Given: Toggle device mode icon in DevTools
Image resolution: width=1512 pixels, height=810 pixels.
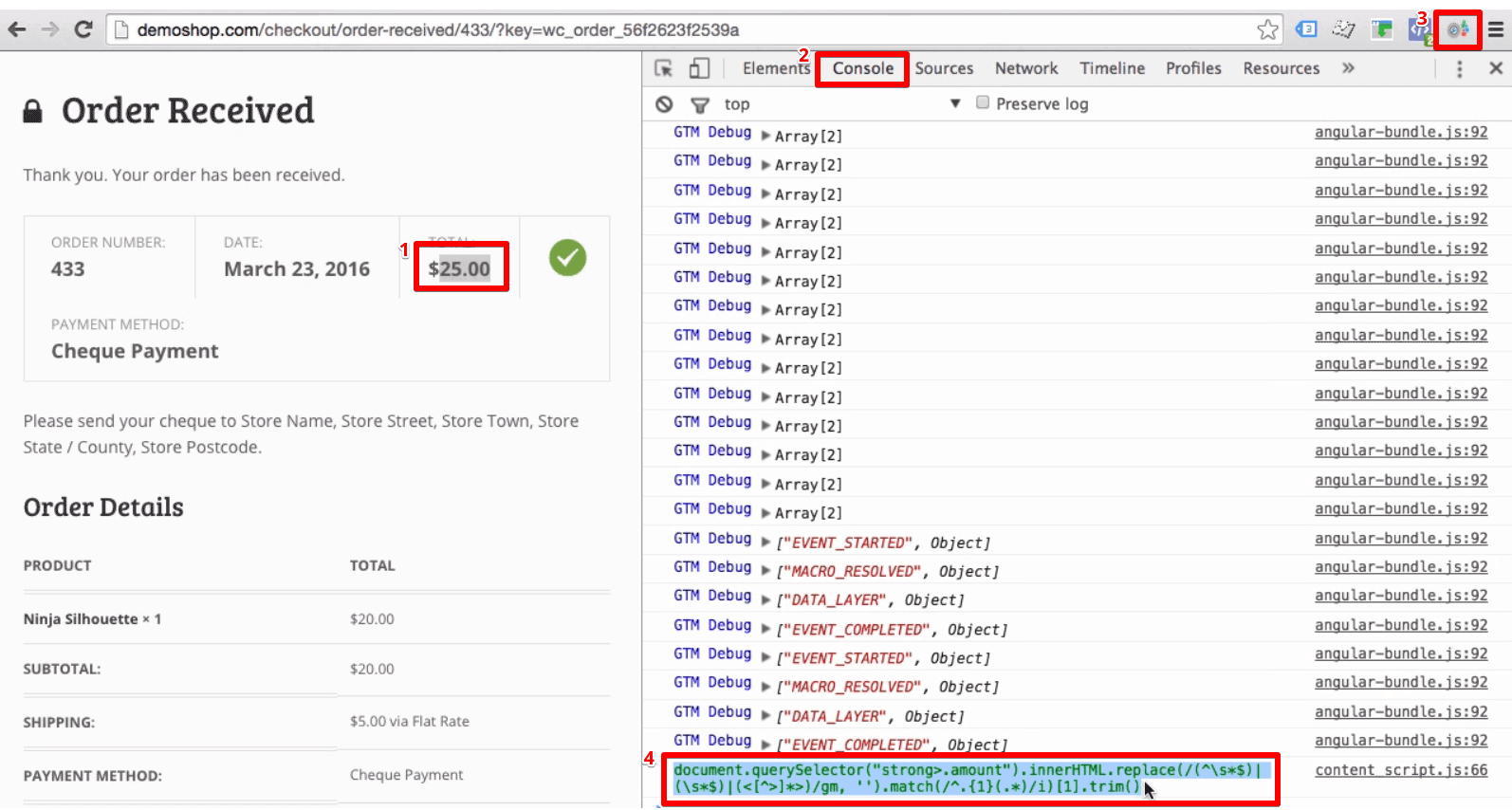Looking at the screenshot, I should [x=699, y=68].
